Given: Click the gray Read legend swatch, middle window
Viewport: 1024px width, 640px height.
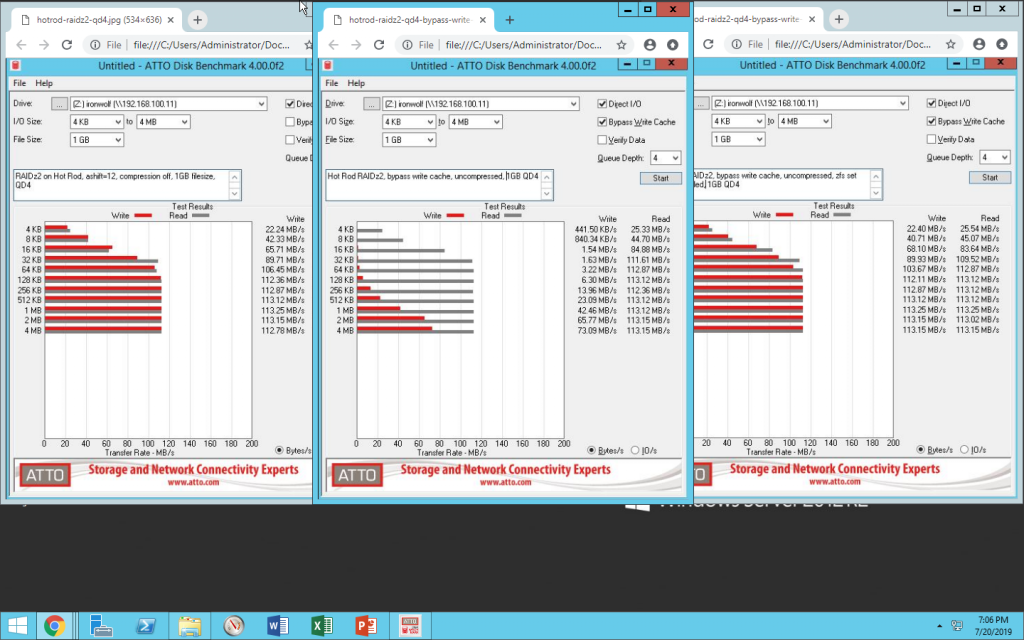Looking at the screenshot, I should click(512, 216).
